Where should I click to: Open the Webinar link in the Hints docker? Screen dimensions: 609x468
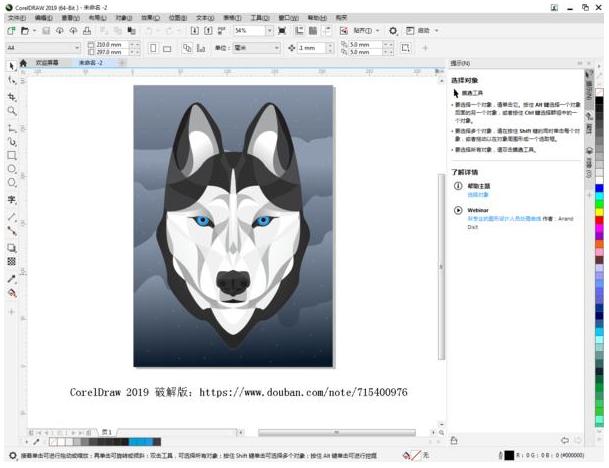point(504,219)
